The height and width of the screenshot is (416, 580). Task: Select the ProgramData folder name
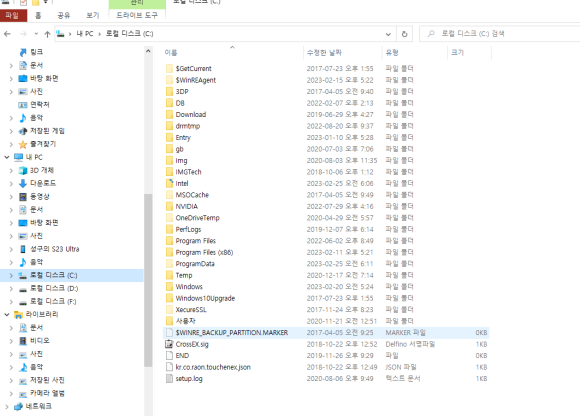pyautogui.click(x=195, y=264)
